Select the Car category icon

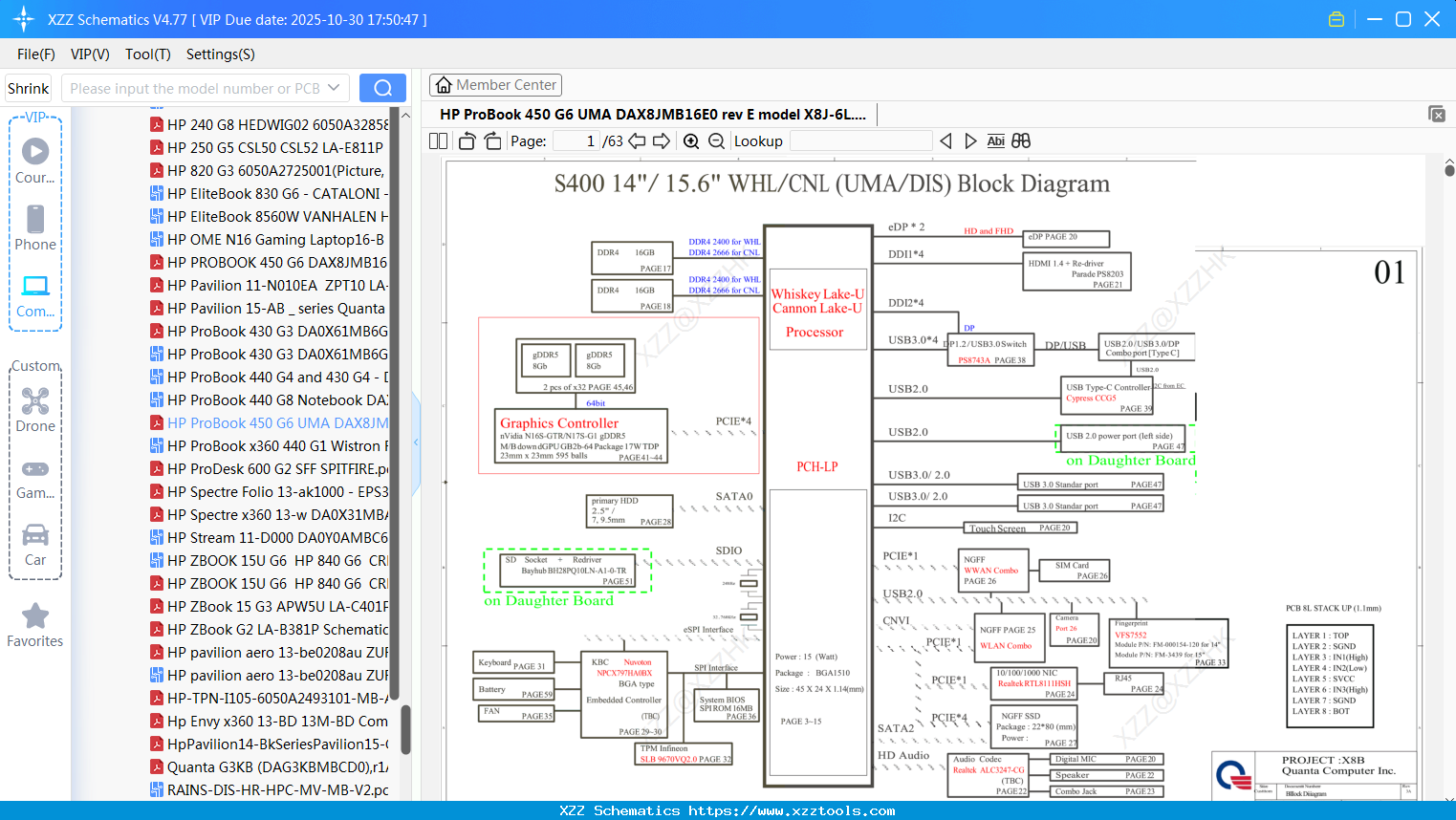35,534
